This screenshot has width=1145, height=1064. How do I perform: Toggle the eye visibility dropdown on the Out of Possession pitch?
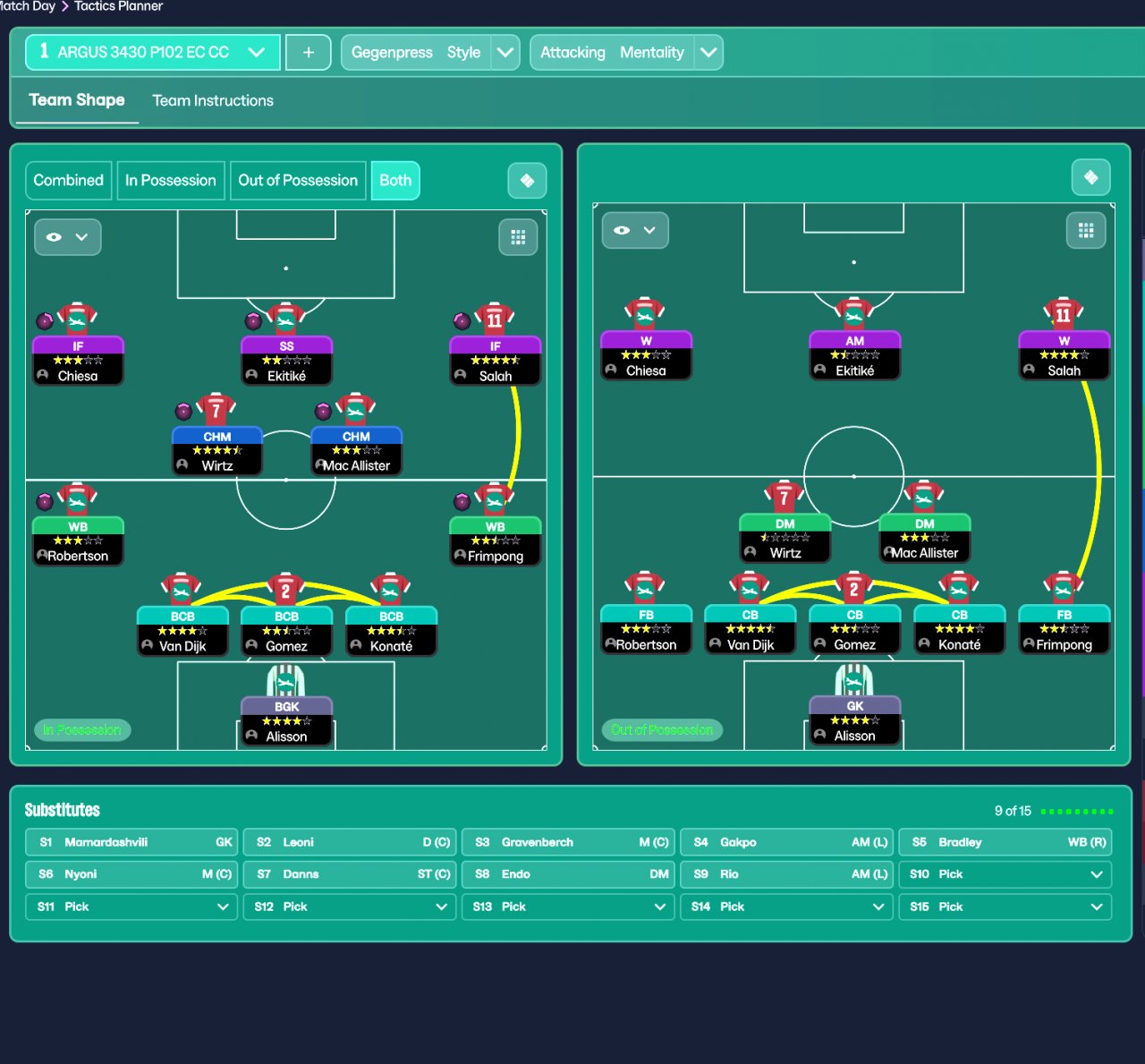(635, 230)
